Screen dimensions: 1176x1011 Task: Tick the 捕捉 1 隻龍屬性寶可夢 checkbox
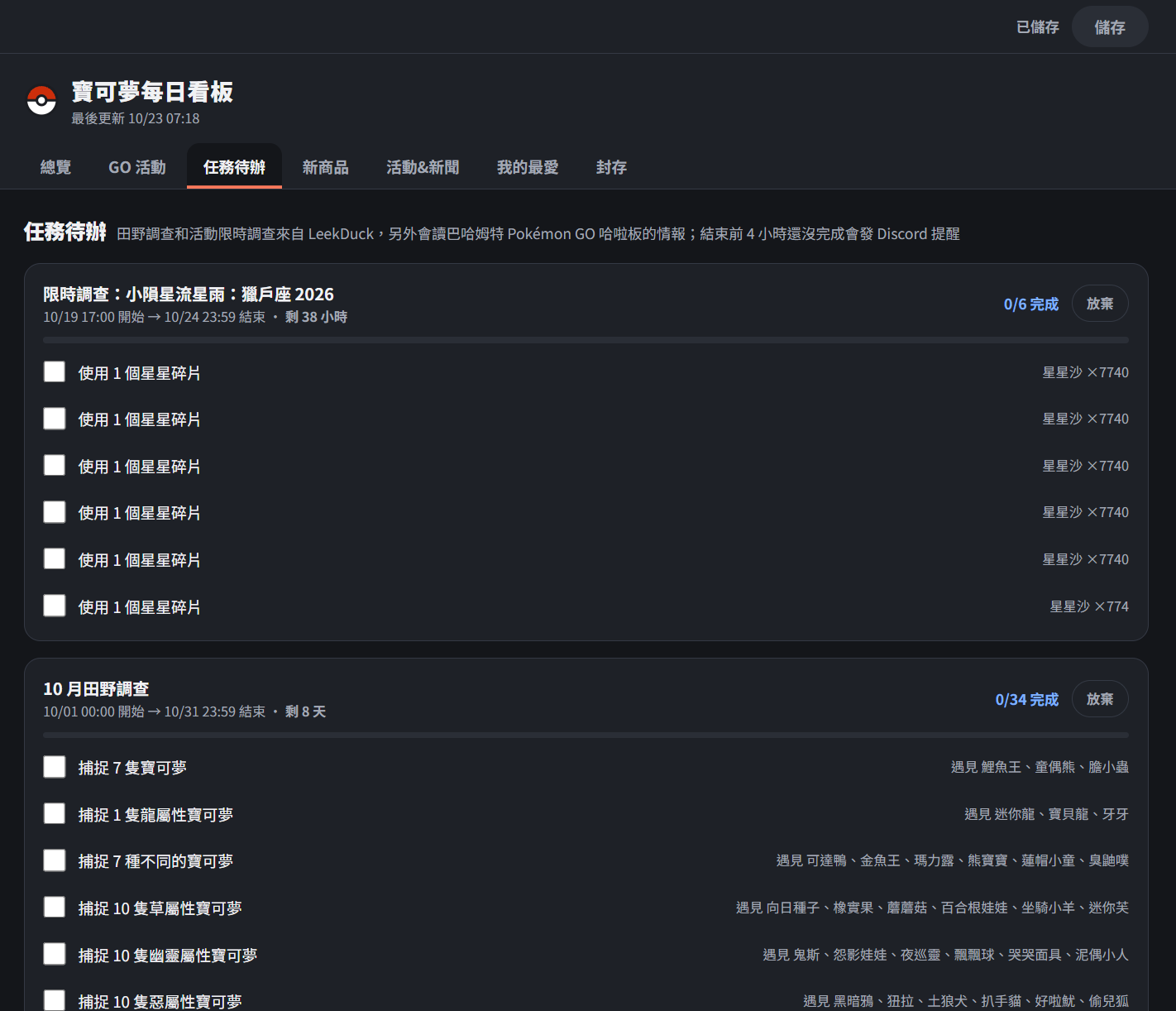tap(55, 814)
